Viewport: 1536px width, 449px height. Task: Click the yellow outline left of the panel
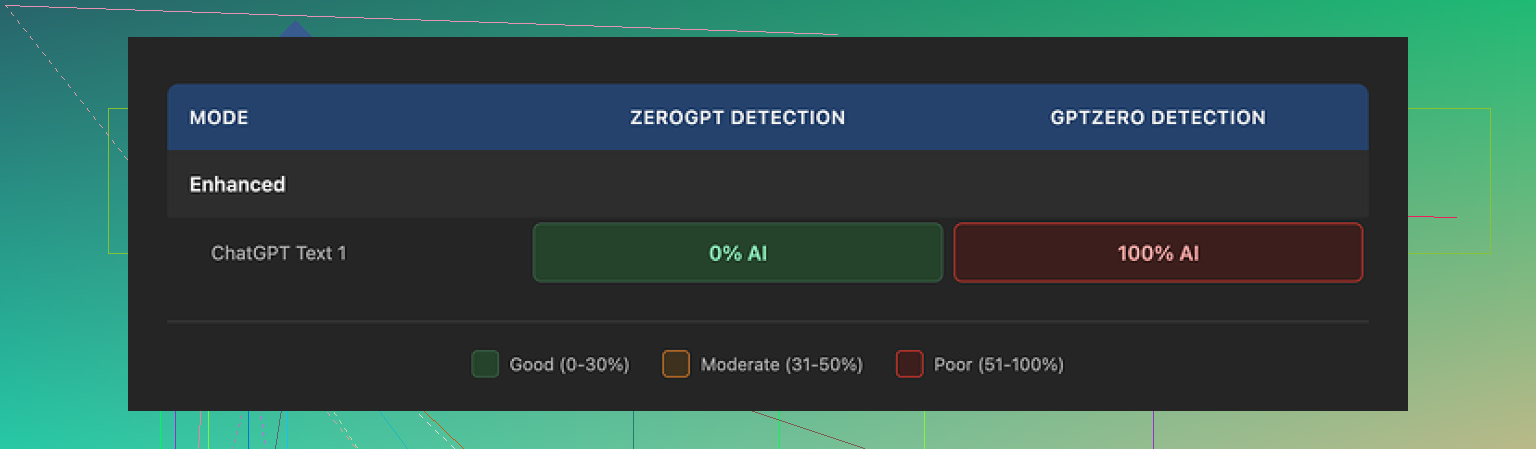(109, 180)
